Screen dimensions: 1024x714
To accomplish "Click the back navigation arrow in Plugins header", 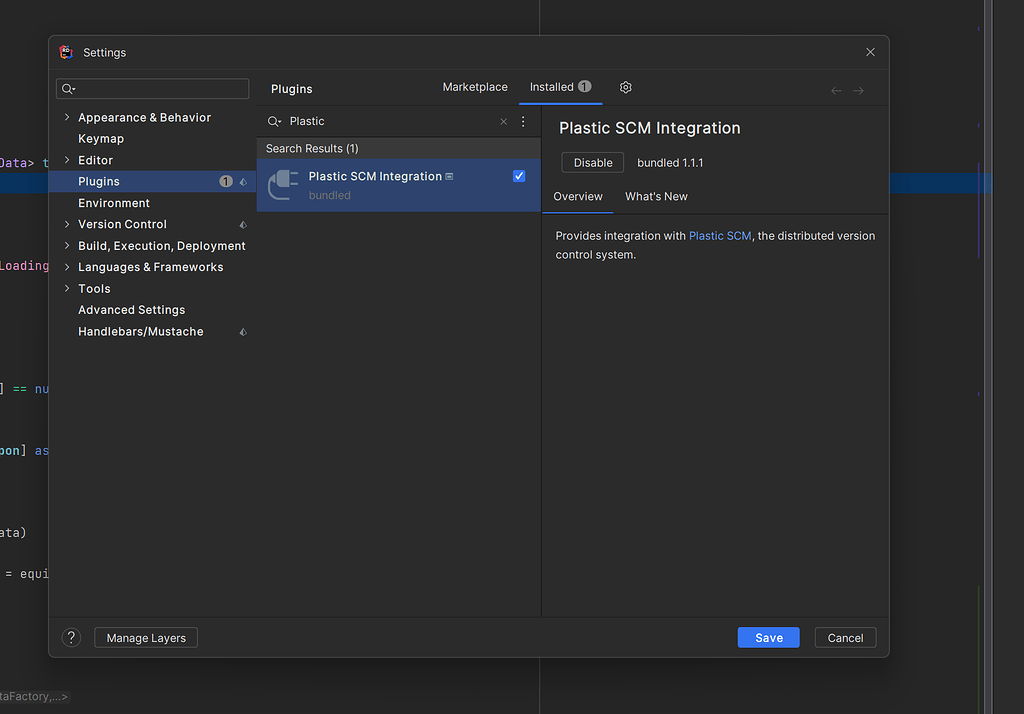I will (x=836, y=89).
